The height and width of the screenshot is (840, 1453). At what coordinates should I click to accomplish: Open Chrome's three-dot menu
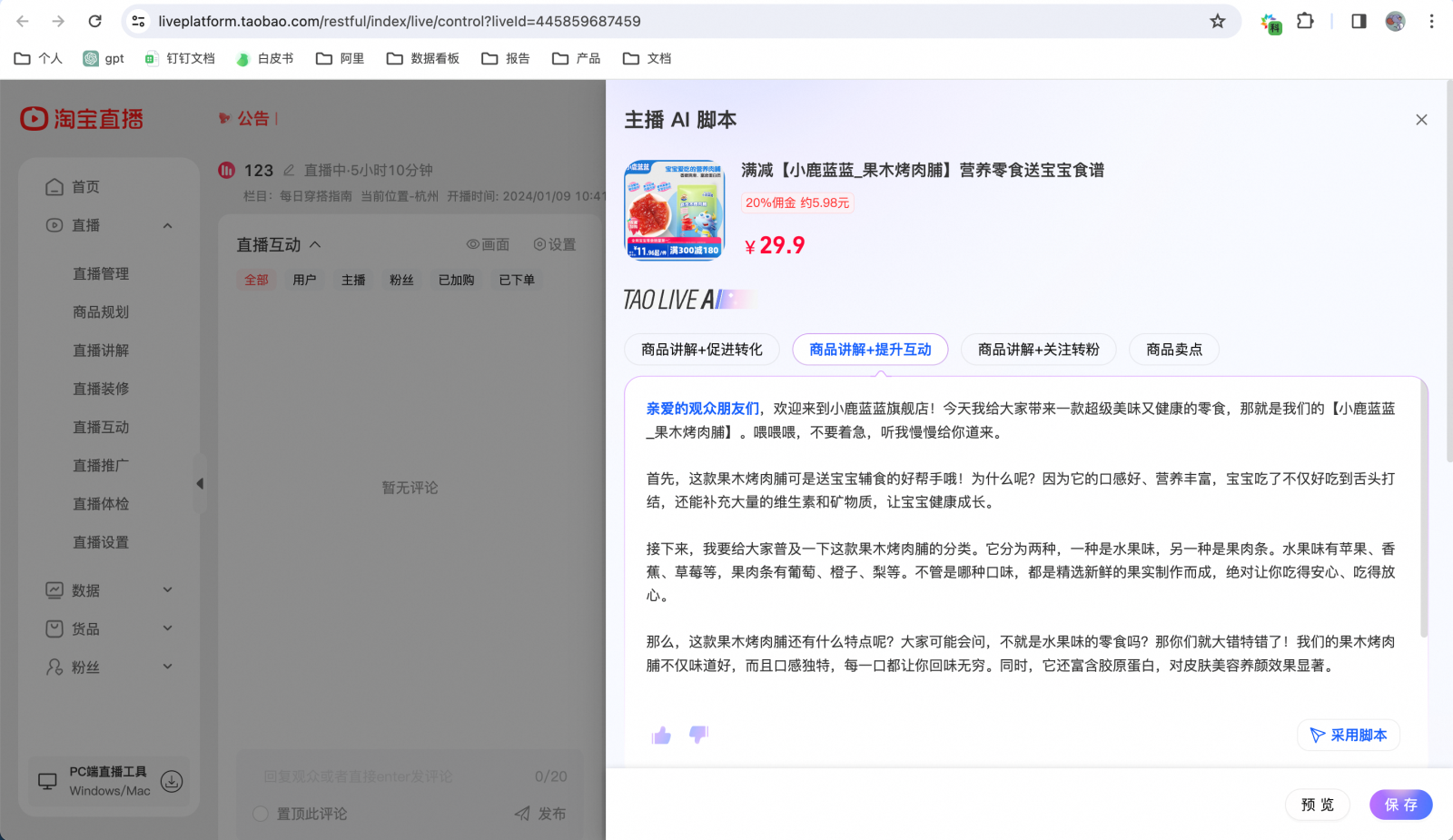1431,21
